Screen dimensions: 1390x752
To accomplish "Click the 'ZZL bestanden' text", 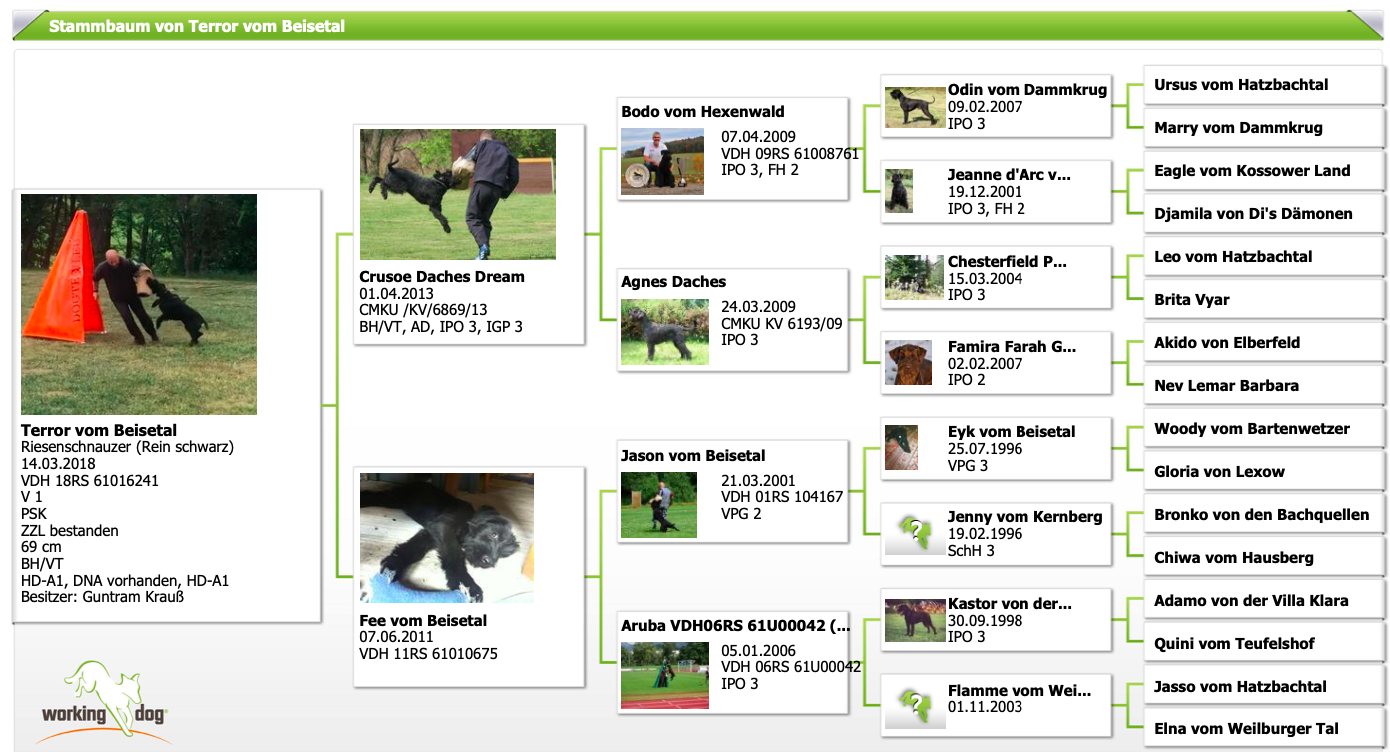I will 70,531.
